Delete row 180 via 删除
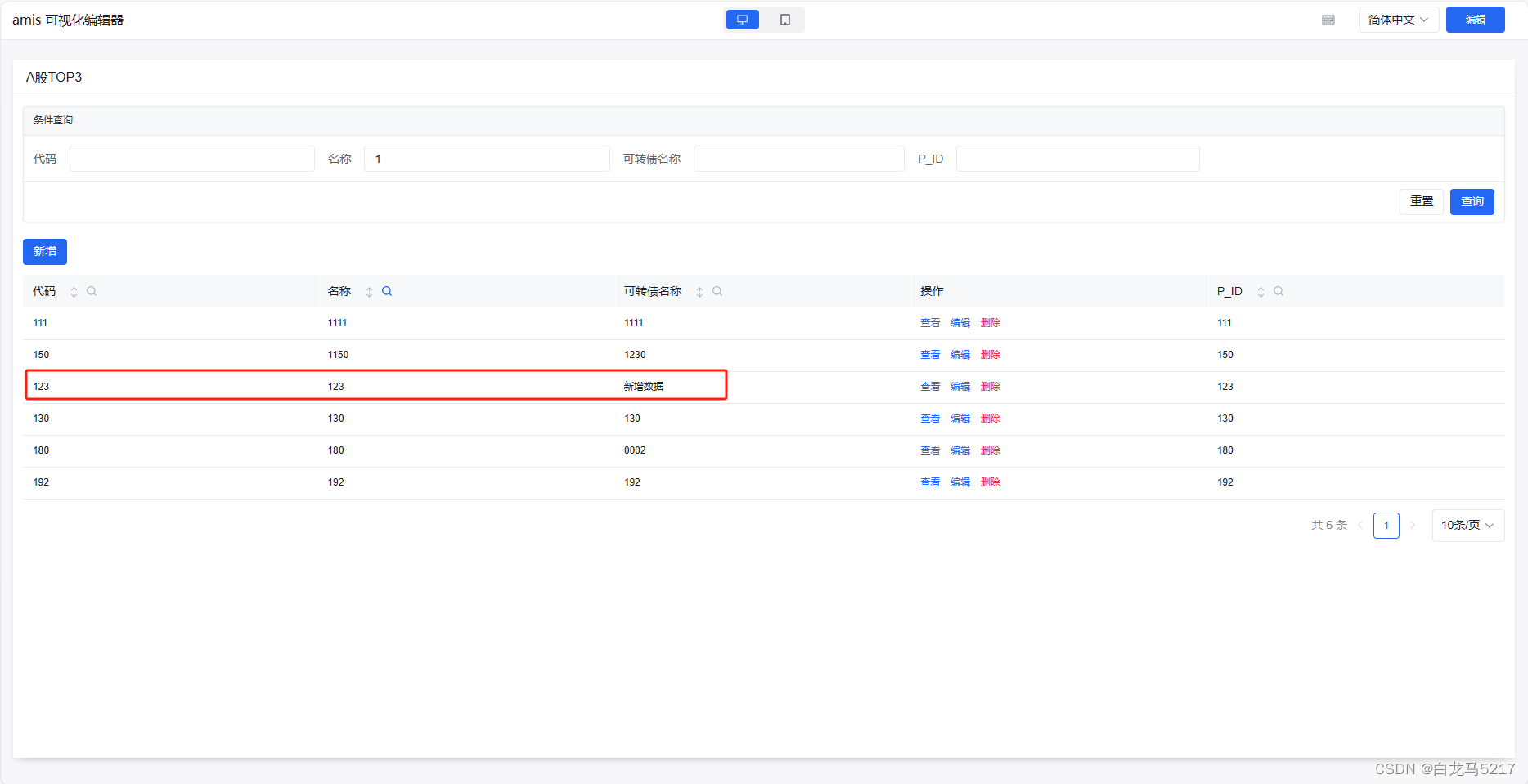The image size is (1528, 784). 991,450
